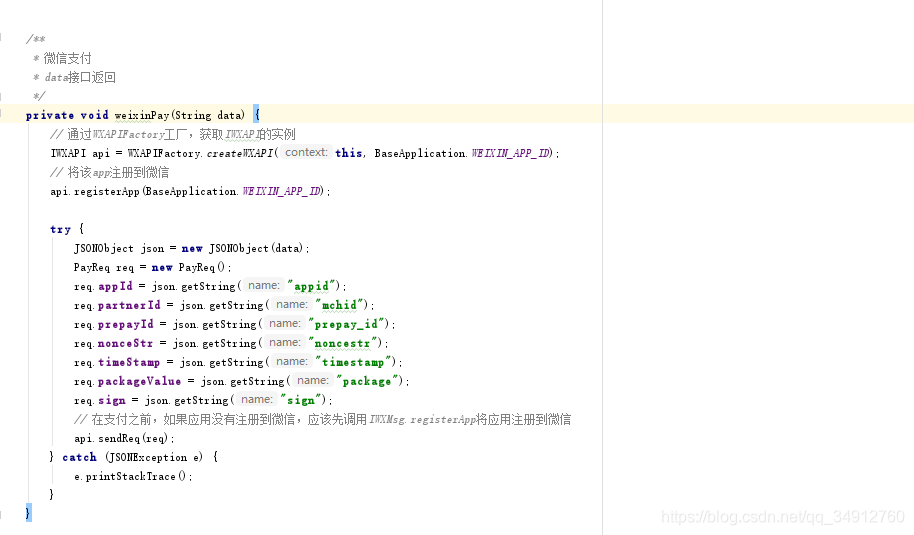This screenshot has width=914, height=535.
Task: Click the "sign" string literal
Action: pyautogui.click(x=301, y=400)
